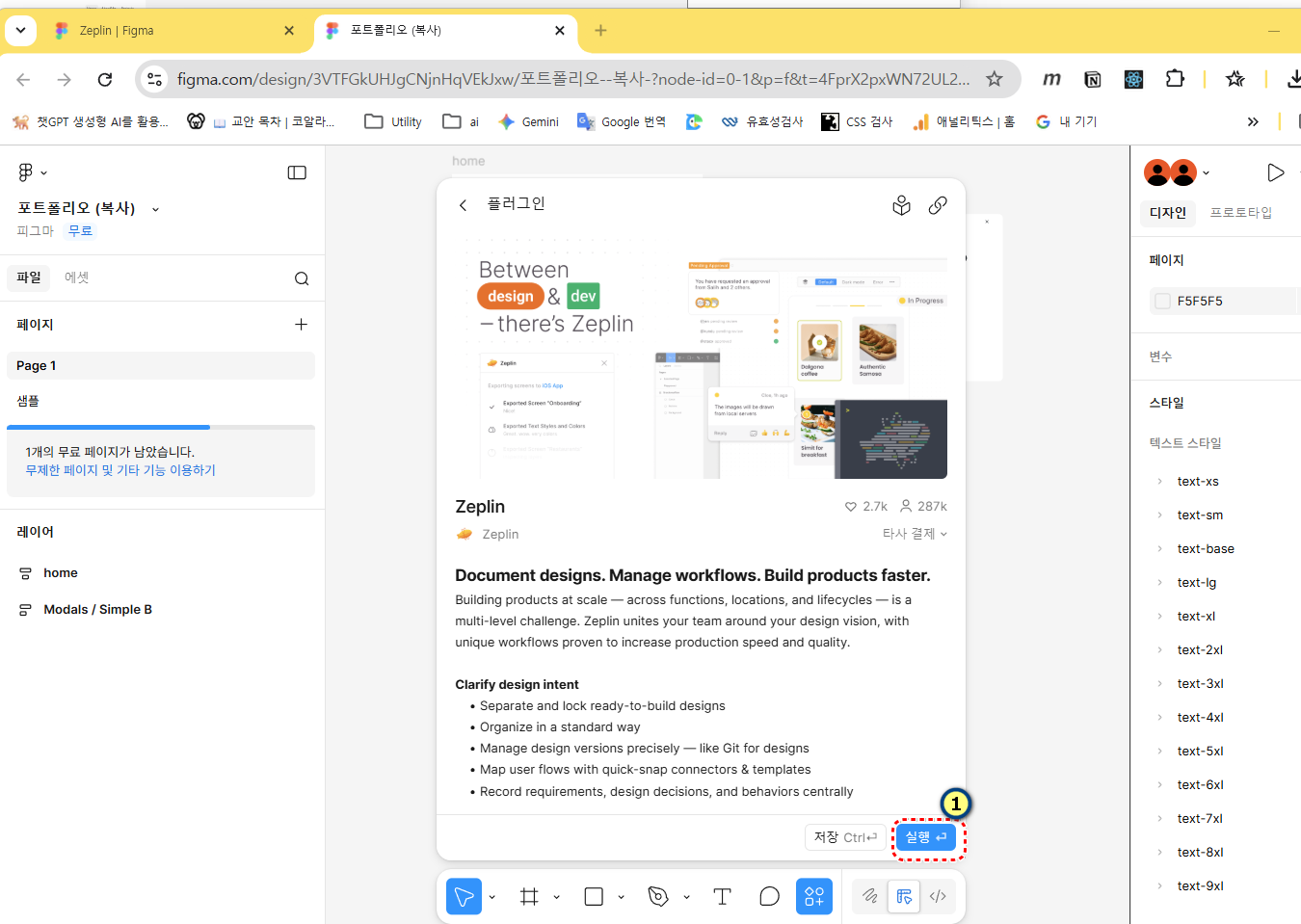Switch to the 프로토타입 tab
The image size is (1301, 924).
click(x=1240, y=213)
